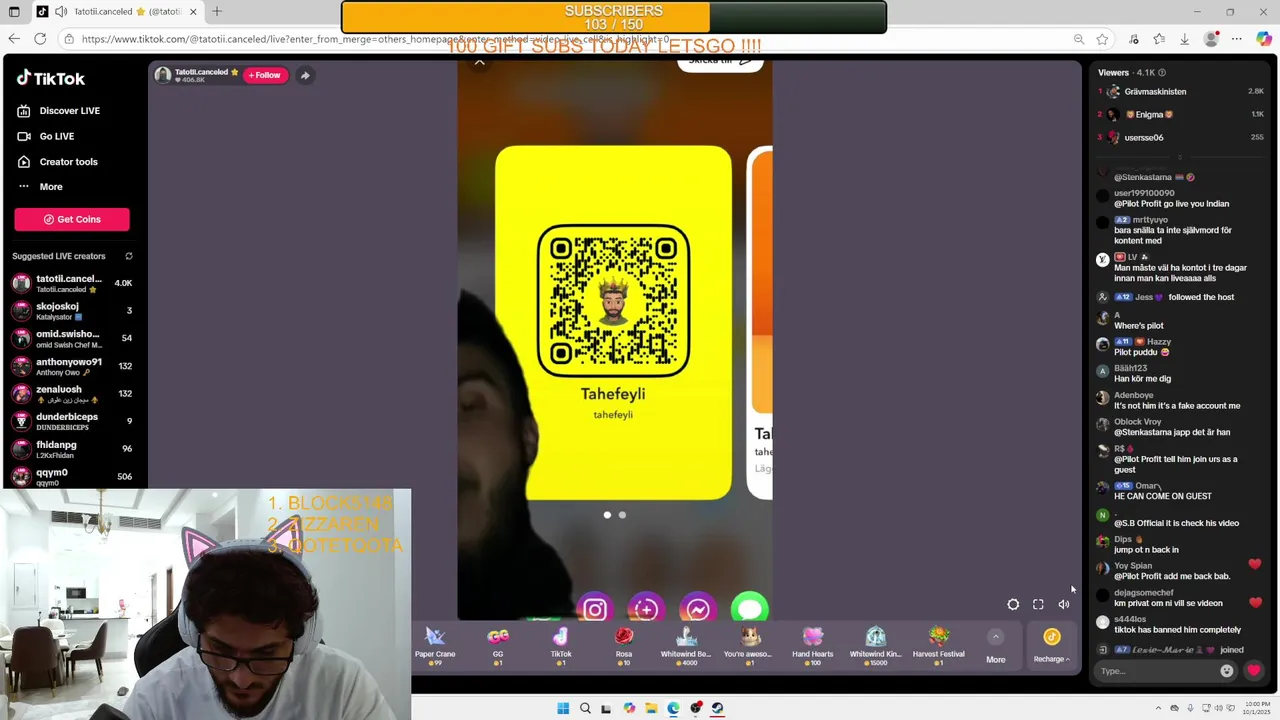This screenshot has width=1280, height=720.
Task: Open Recharge coins dropdown
Action: point(1052,645)
